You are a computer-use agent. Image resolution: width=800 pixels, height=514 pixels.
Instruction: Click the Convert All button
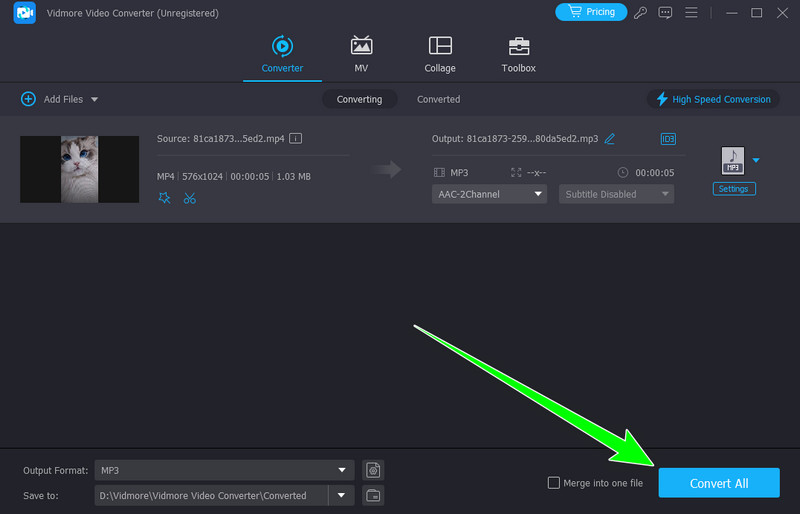coord(718,483)
